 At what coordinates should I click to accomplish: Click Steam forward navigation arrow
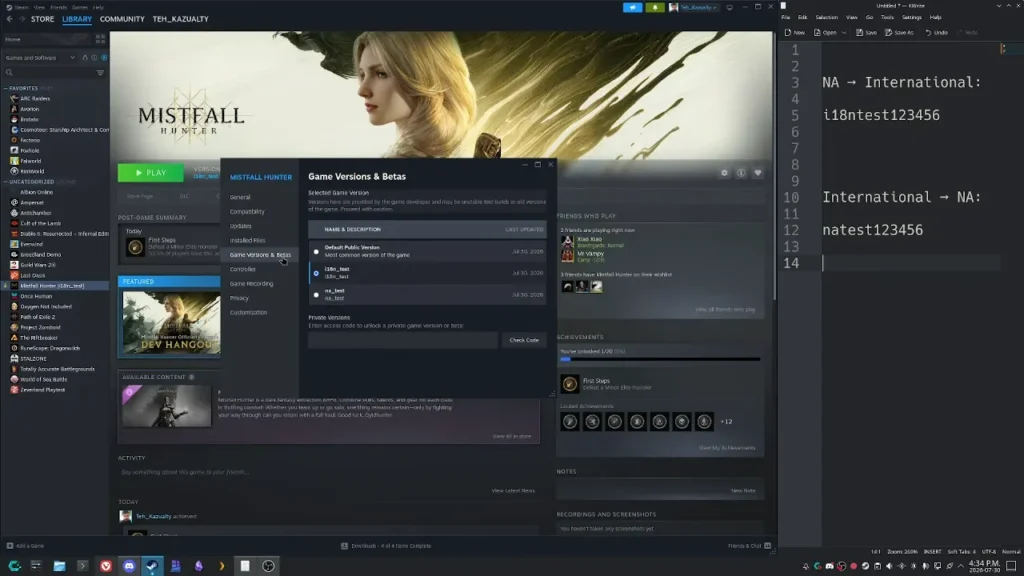22,19
